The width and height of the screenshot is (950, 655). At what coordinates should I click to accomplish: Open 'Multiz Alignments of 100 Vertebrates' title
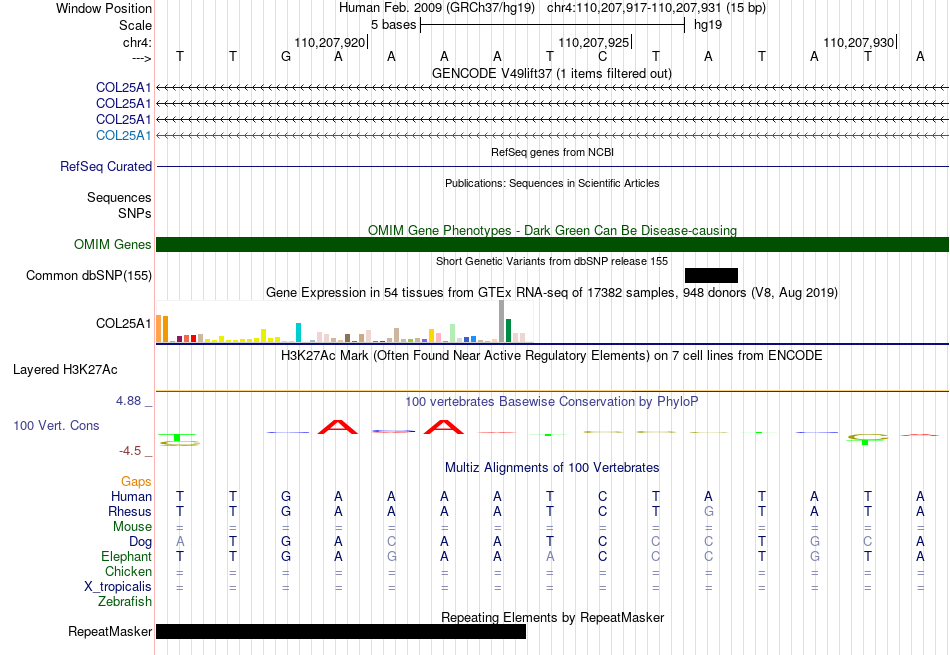(x=552, y=468)
